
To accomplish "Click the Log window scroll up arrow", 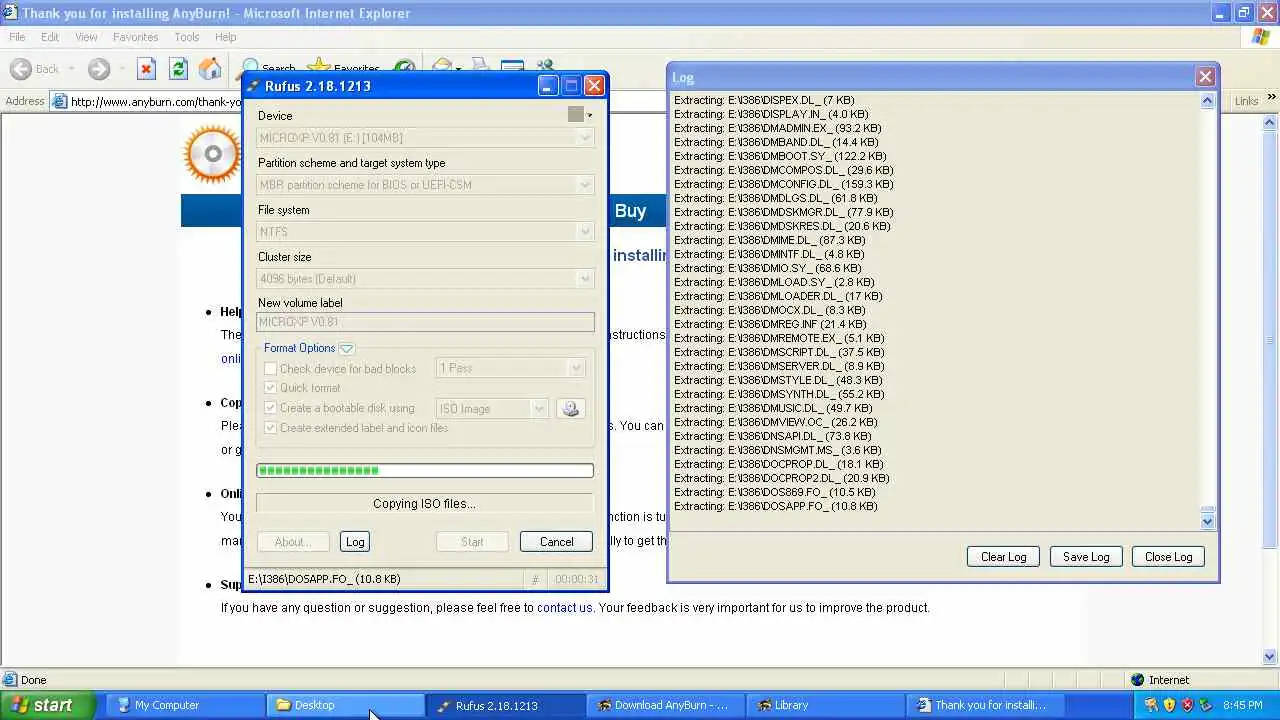I will (x=1207, y=101).
